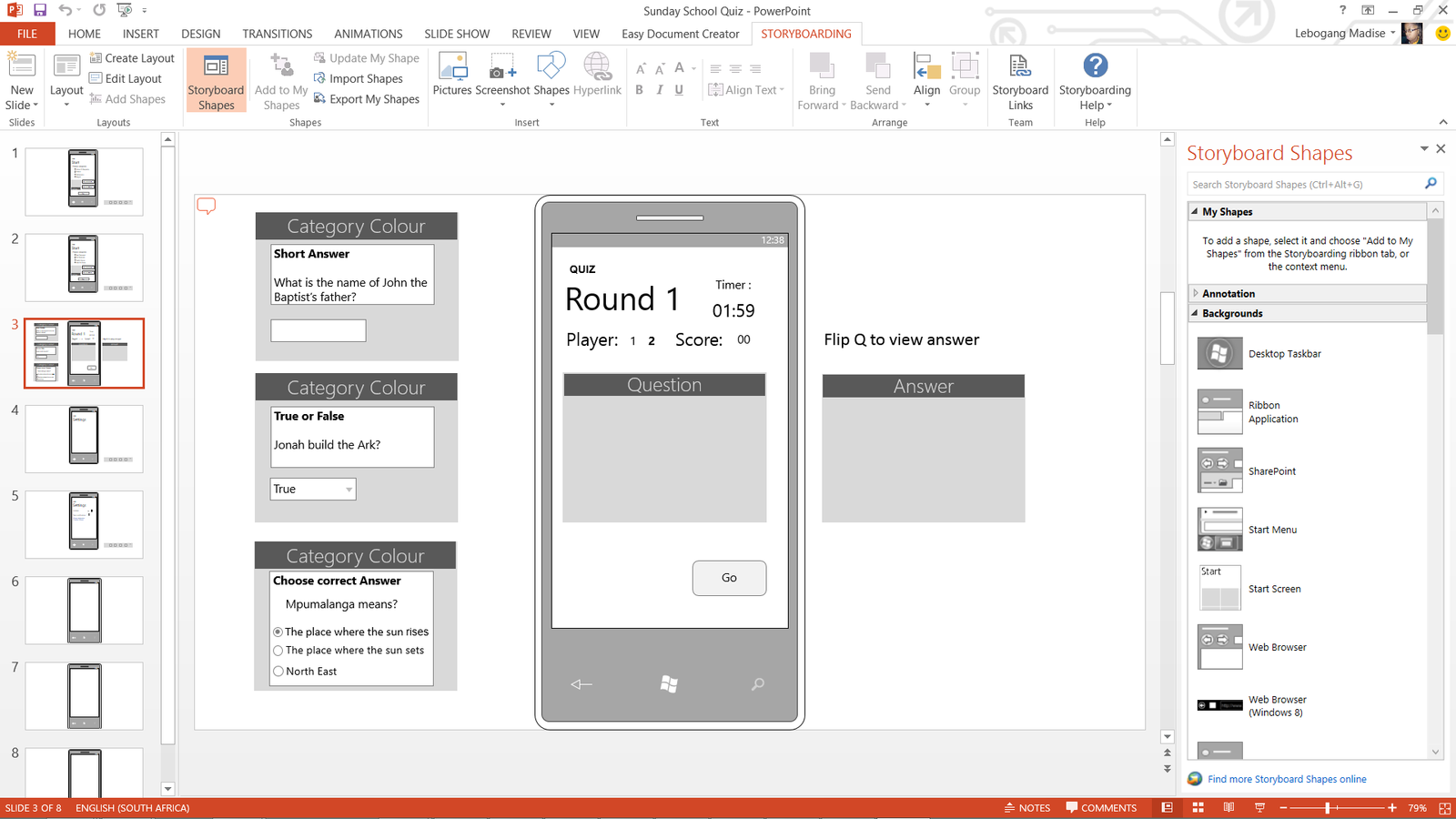Expand the Annotation shapes section
This screenshot has width=1456, height=819.
[x=1196, y=294]
